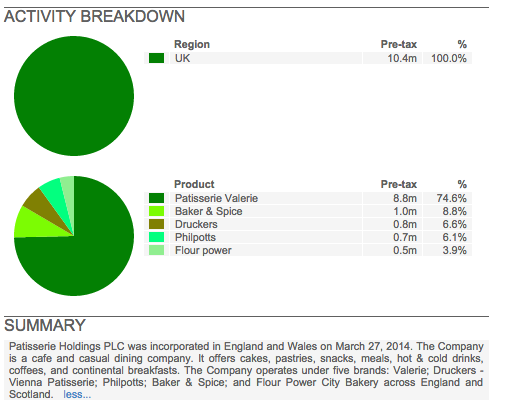Screen dimensions: 510x402
Task: Click the olive Druckers legend swatch
Action: click(156, 224)
